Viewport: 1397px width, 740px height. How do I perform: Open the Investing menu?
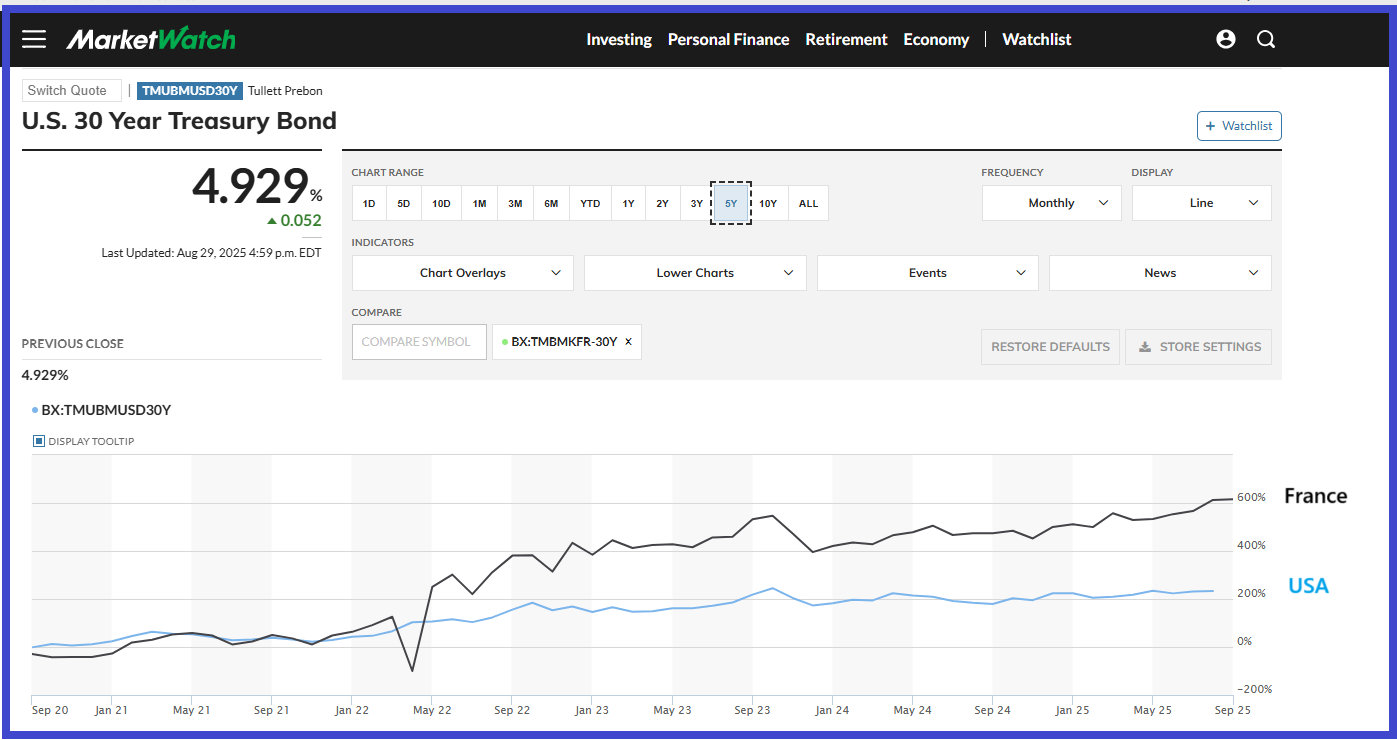coord(618,39)
